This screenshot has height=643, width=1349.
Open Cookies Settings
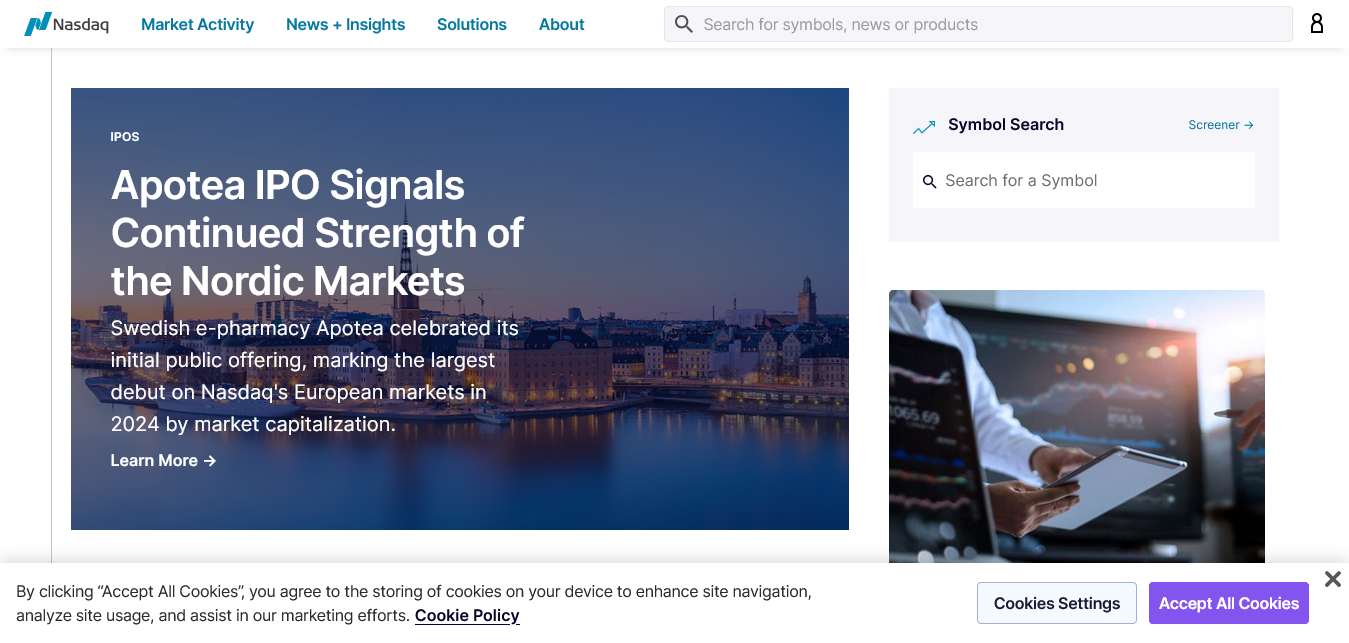coord(1056,603)
